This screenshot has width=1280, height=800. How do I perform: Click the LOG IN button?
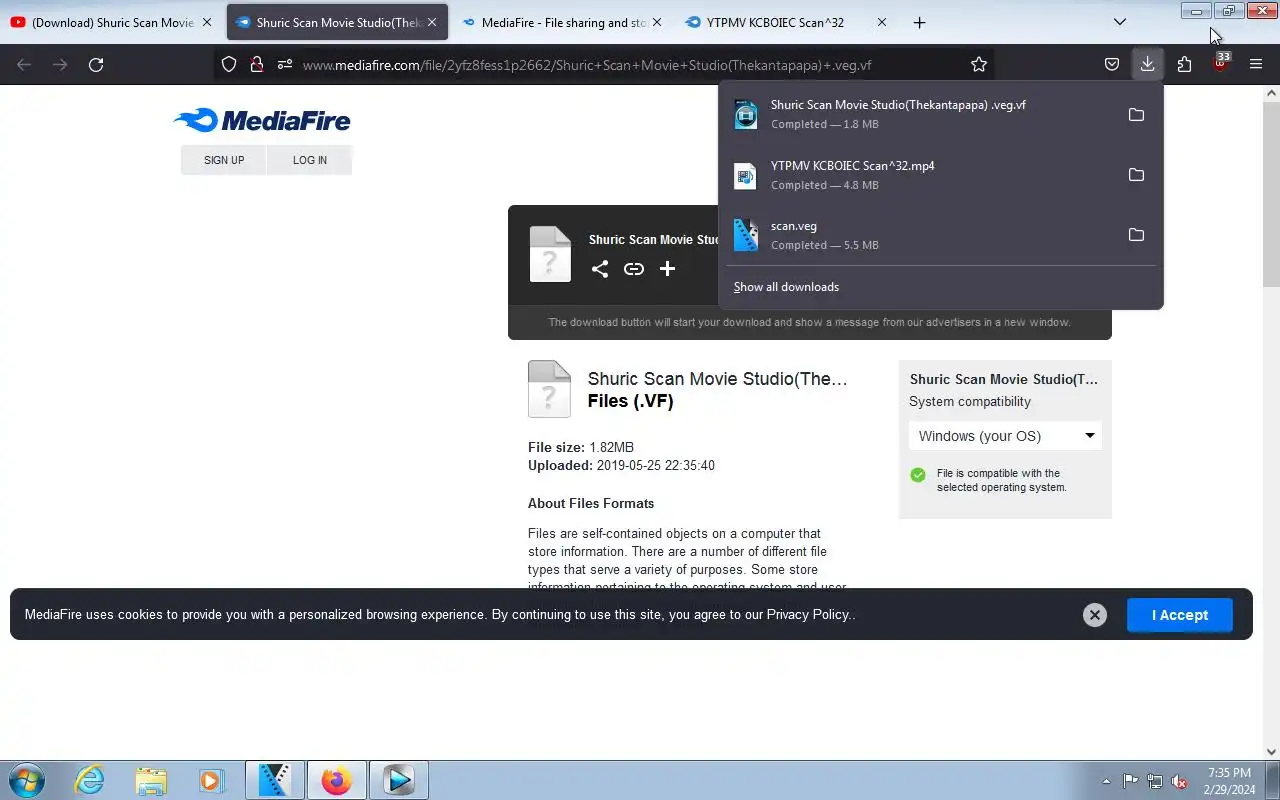310,160
